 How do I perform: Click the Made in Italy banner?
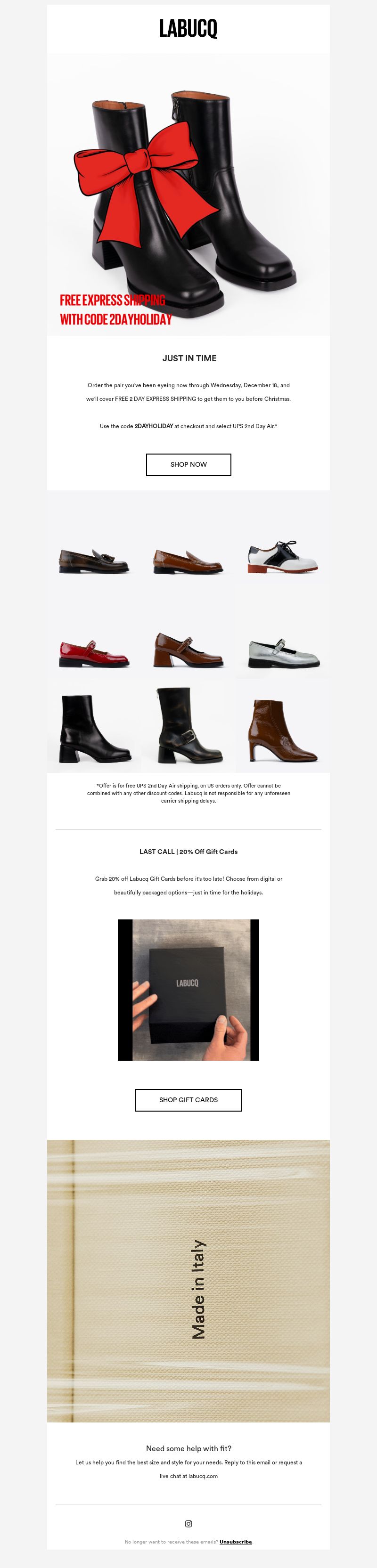pos(188,1281)
